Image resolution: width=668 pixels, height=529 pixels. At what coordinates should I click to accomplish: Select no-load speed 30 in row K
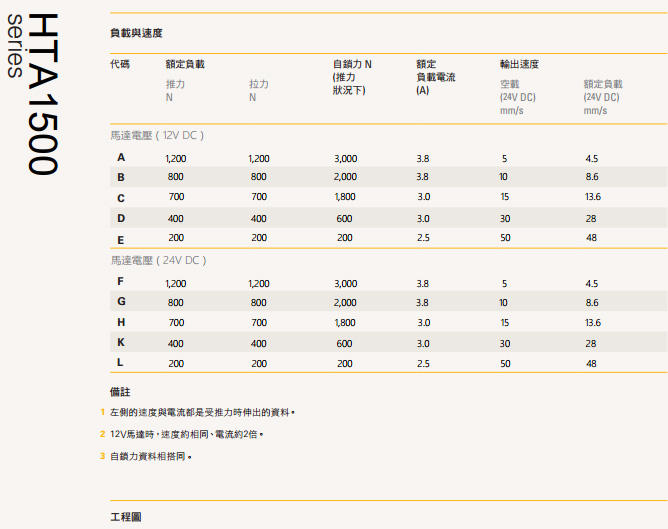click(505, 343)
